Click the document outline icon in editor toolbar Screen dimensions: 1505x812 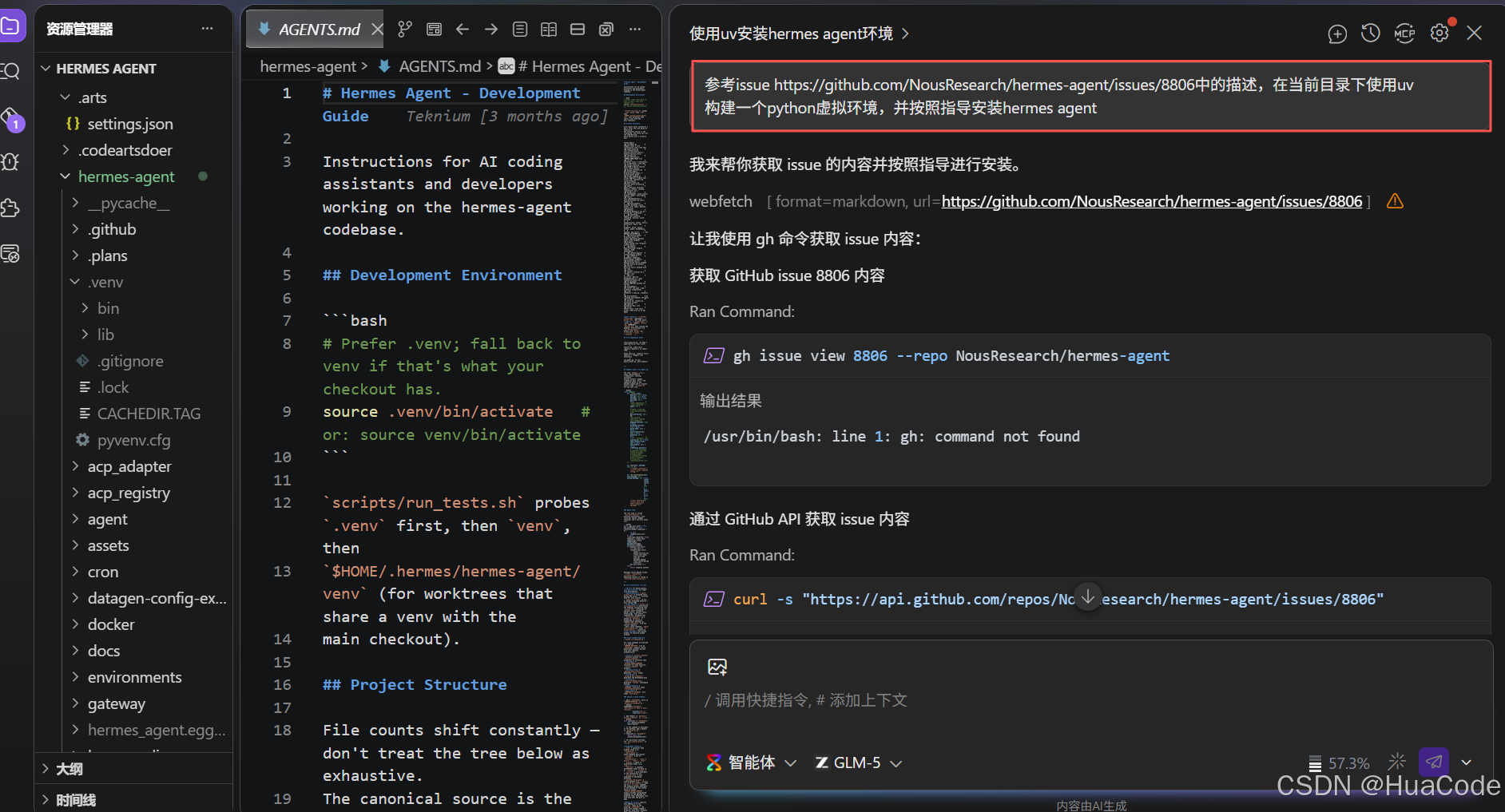(x=520, y=30)
